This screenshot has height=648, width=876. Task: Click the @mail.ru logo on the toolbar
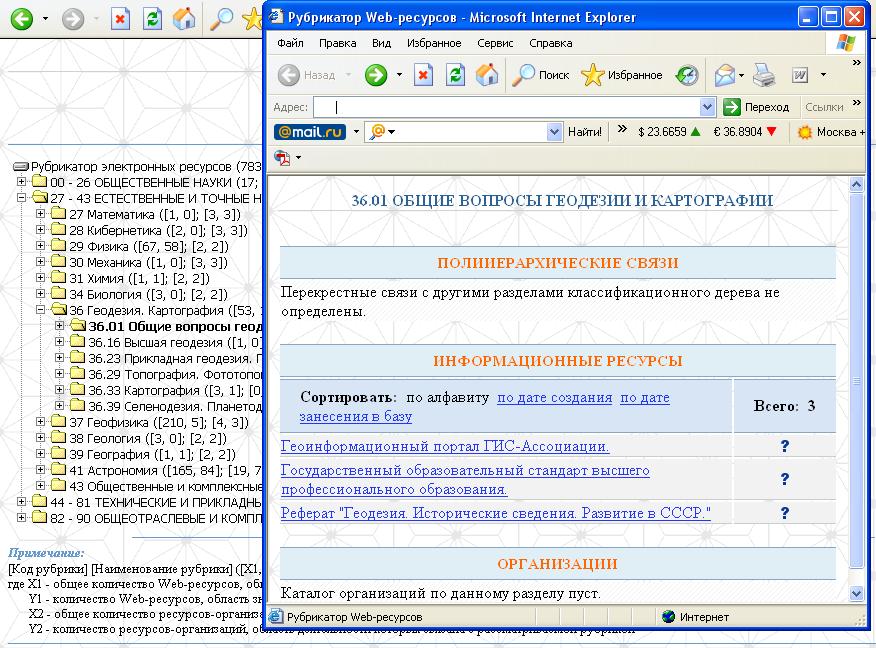310,132
